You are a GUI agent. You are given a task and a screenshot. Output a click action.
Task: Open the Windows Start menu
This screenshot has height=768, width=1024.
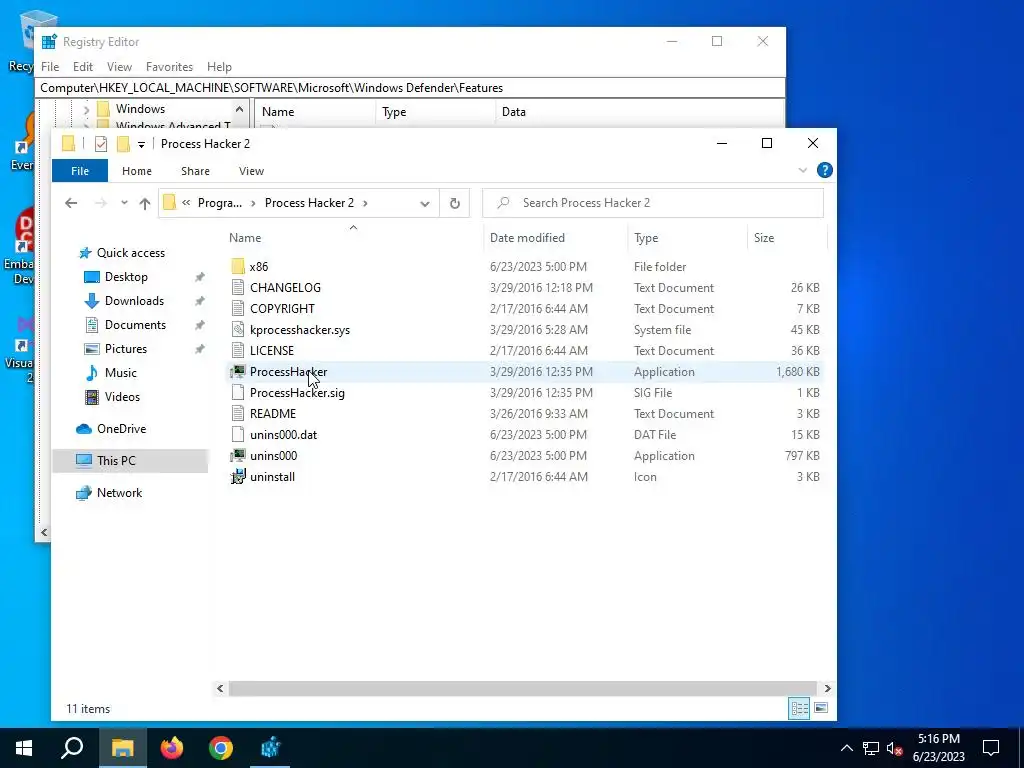[x=24, y=748]
